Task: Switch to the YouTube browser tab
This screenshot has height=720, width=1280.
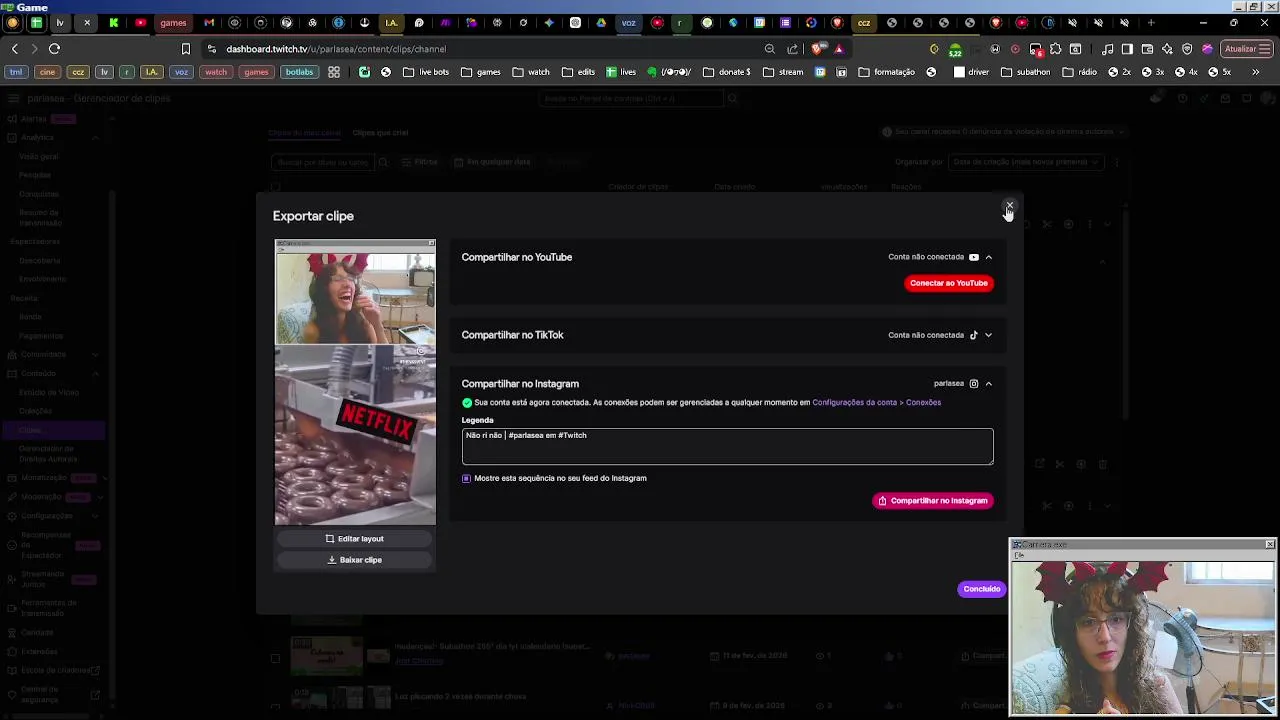Action: pyautogui.click(x=140, y=22)
